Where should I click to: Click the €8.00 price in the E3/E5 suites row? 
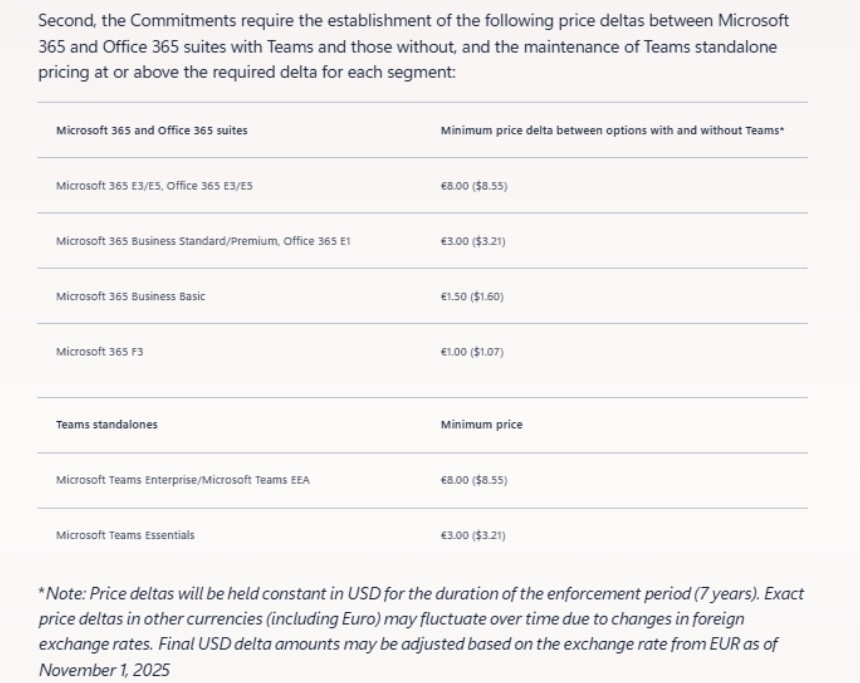pos(474,185)
